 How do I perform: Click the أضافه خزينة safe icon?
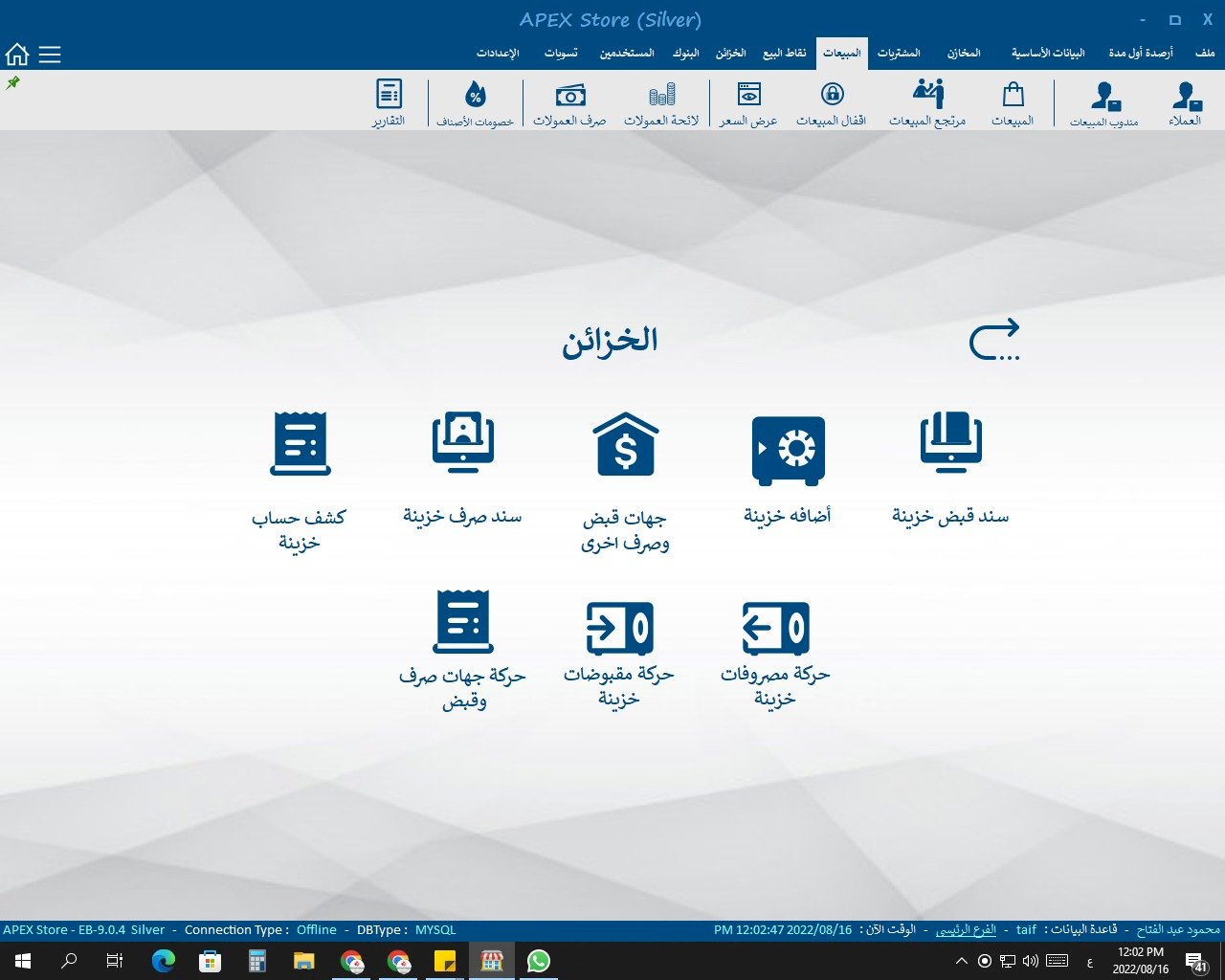(x=788, y=450)
